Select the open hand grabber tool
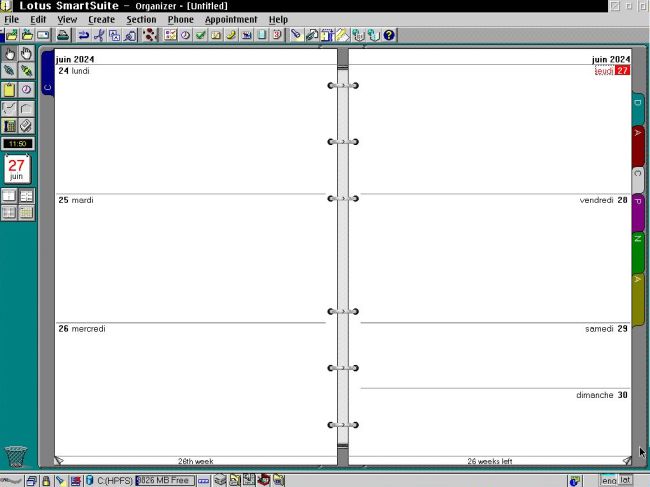Image resolution: width=650 pixels, height=487 pixels. pos(26,53)
